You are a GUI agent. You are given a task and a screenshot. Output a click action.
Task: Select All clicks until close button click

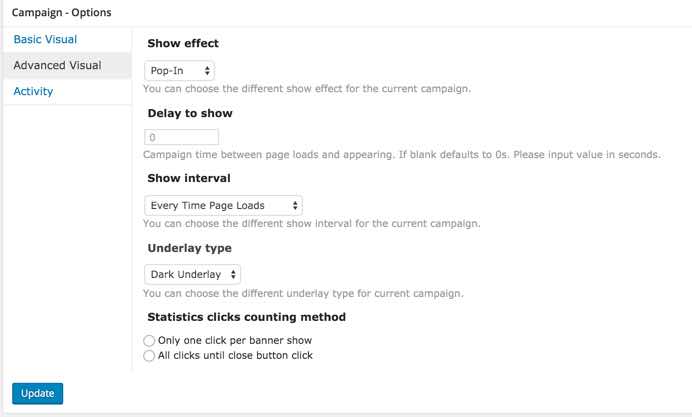tap(149, 356)
